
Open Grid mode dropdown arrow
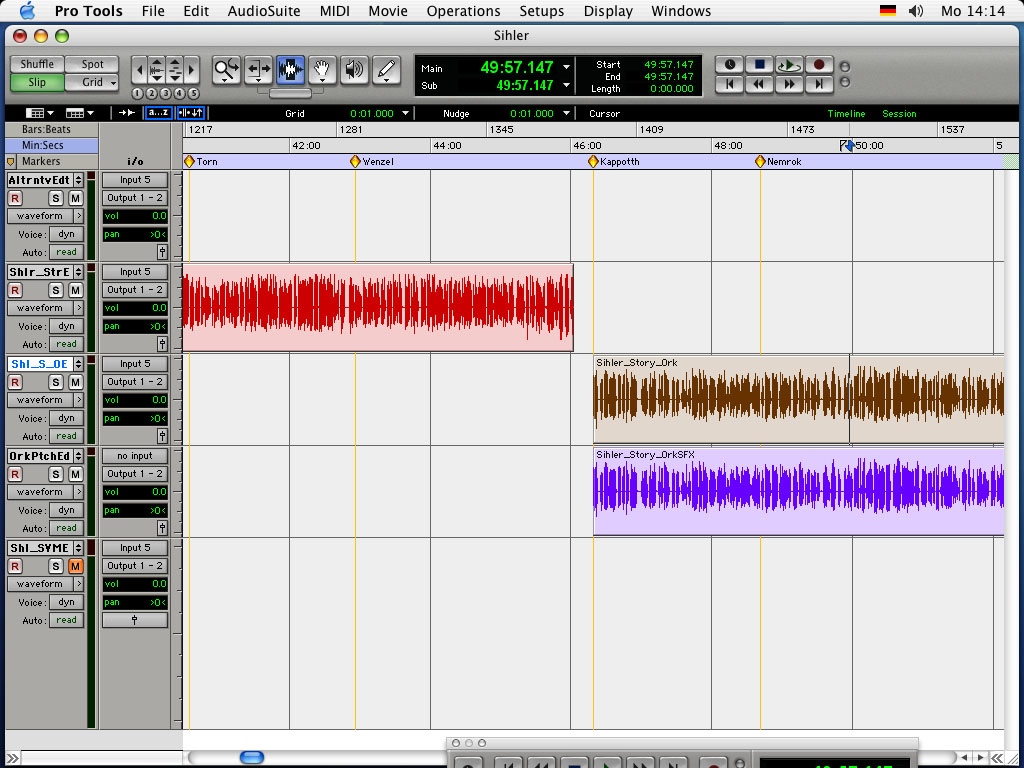(x=113, y=83)
